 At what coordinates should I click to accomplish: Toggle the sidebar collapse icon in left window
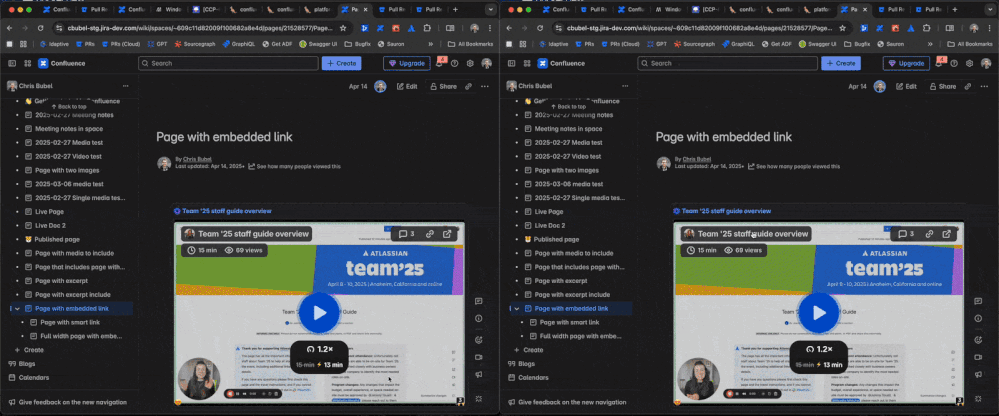click(x=11, y=63)
